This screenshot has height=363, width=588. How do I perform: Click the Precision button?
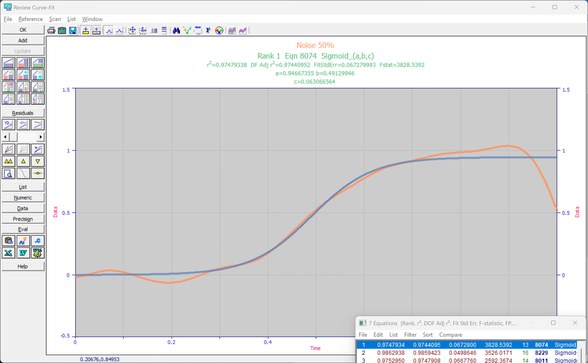point(23,219)
